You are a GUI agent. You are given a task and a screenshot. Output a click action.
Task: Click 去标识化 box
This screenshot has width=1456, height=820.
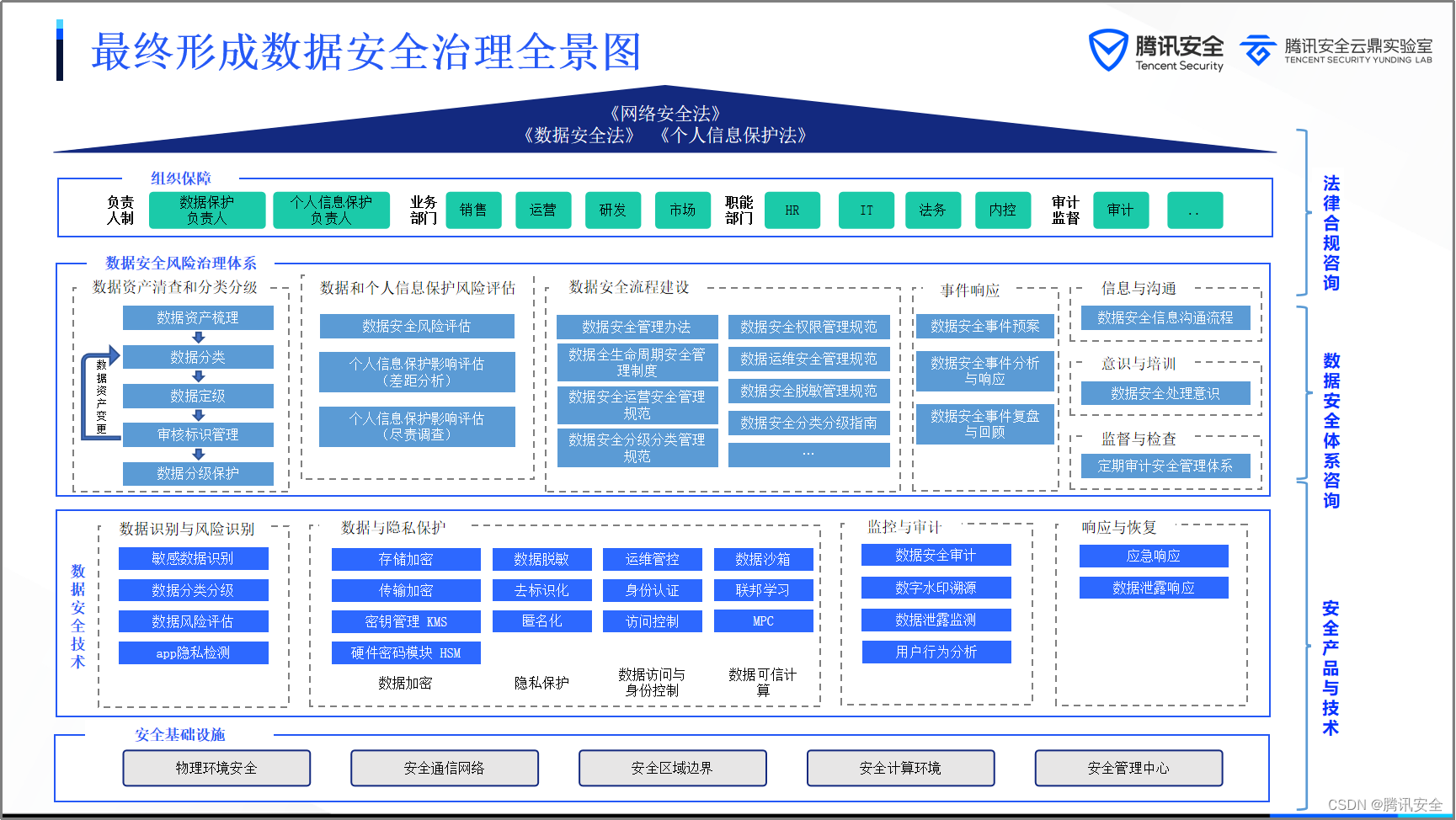(542, 590)
